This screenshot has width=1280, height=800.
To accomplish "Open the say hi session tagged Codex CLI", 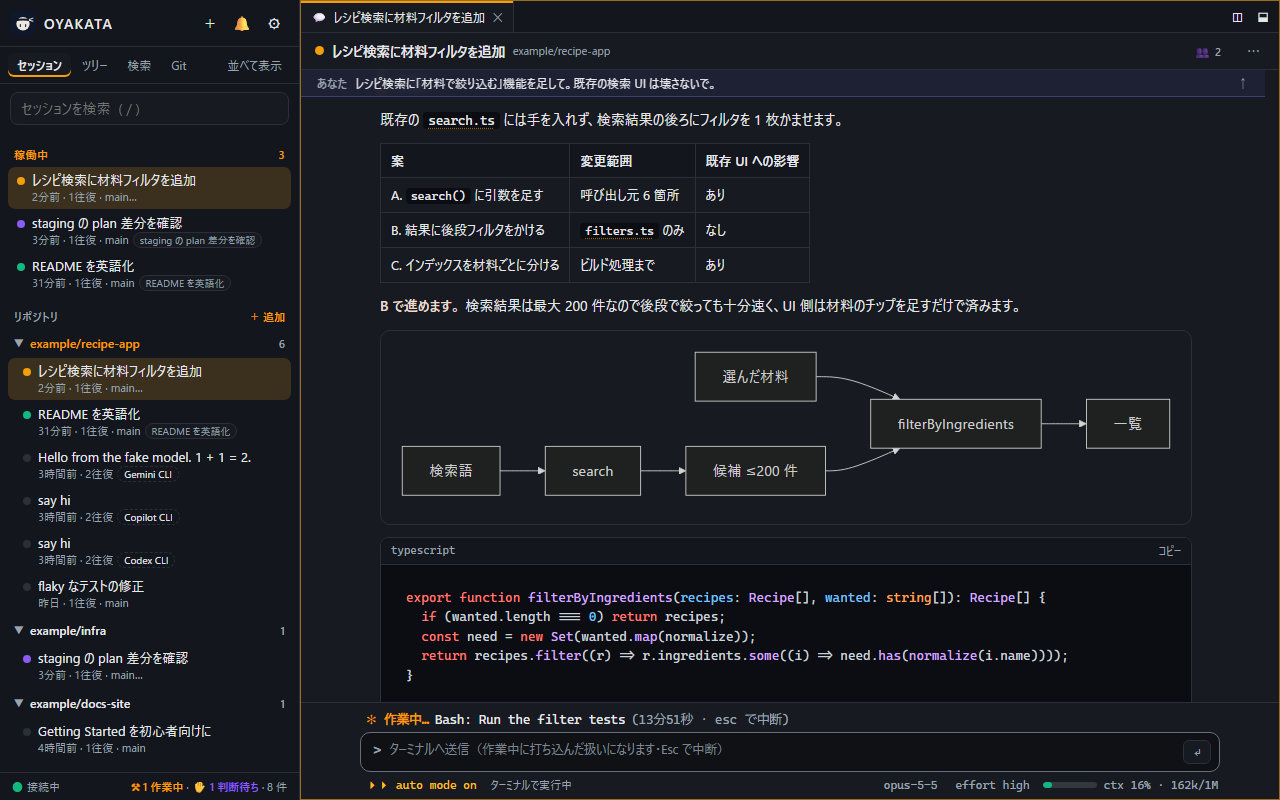I will 149,551.
